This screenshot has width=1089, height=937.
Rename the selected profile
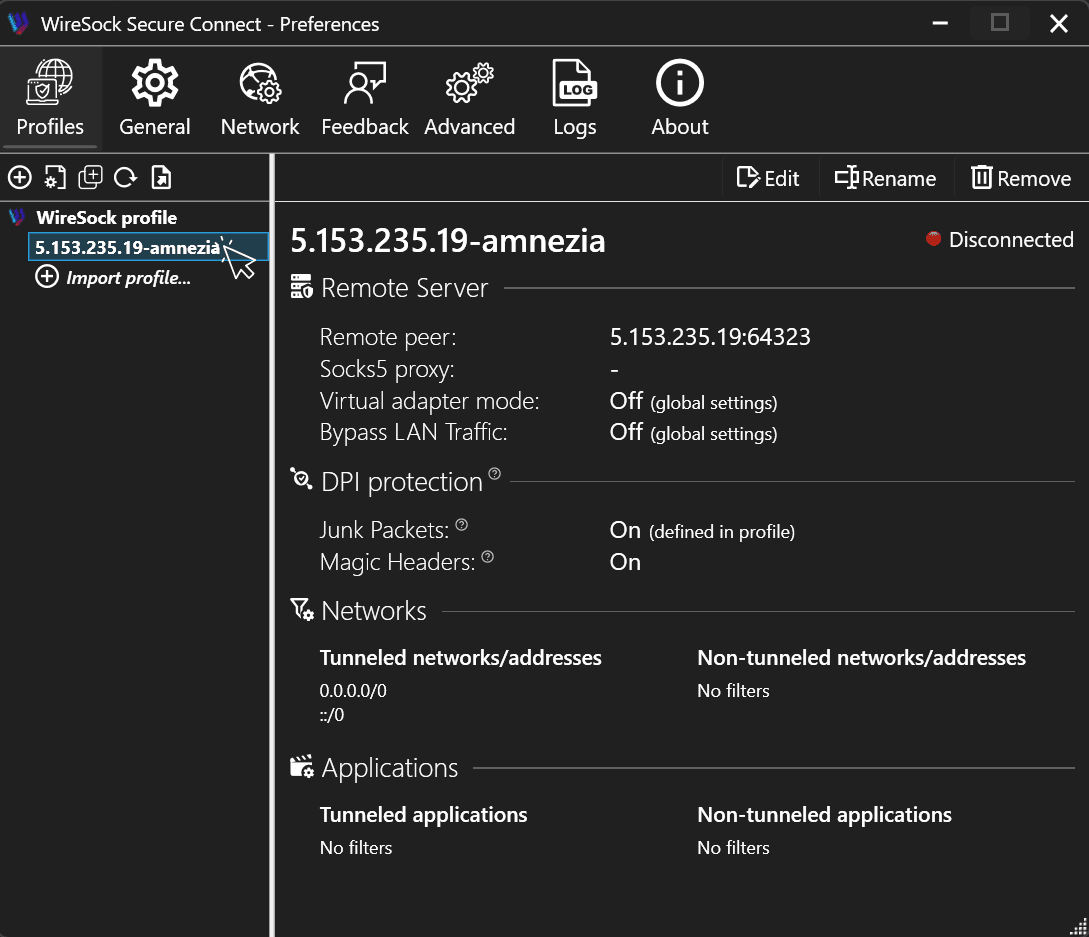pyautogui.click(x=885, y=178)
